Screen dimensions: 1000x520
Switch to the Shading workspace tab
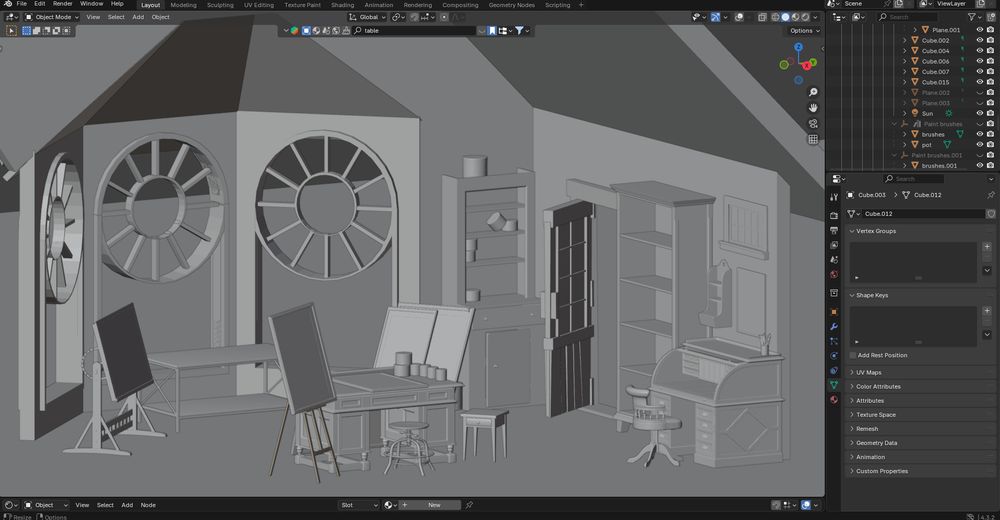(342, 4)
